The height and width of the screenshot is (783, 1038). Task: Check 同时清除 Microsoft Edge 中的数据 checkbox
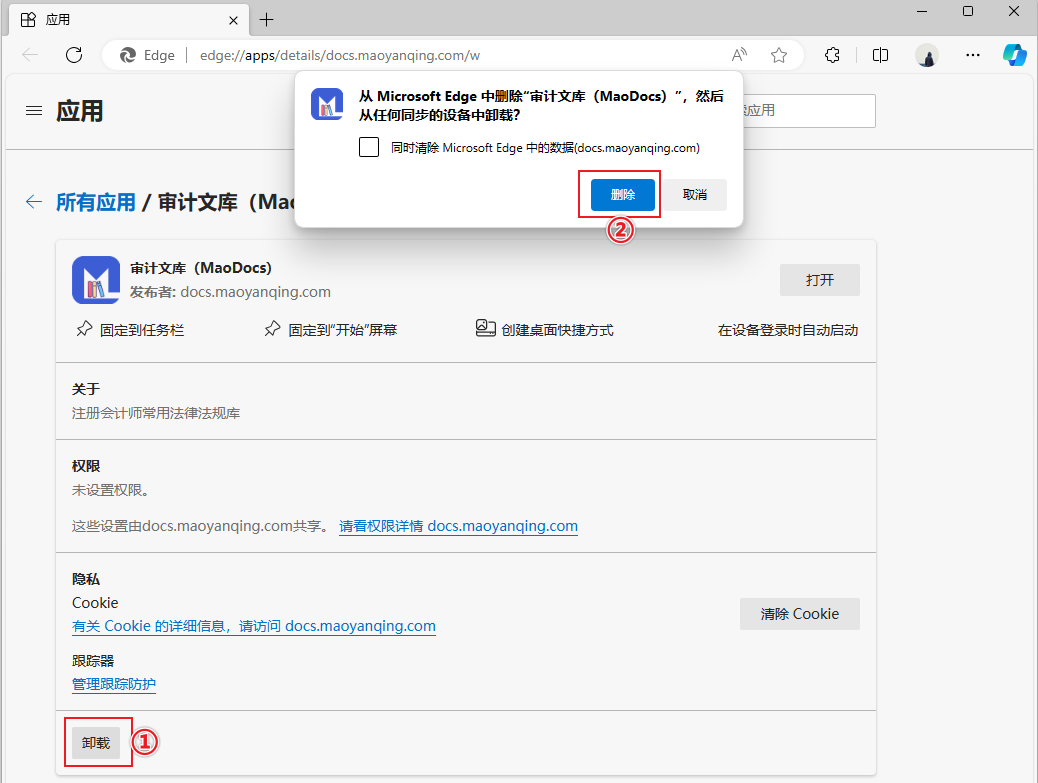pyautogui.click(x=369, y=147)
